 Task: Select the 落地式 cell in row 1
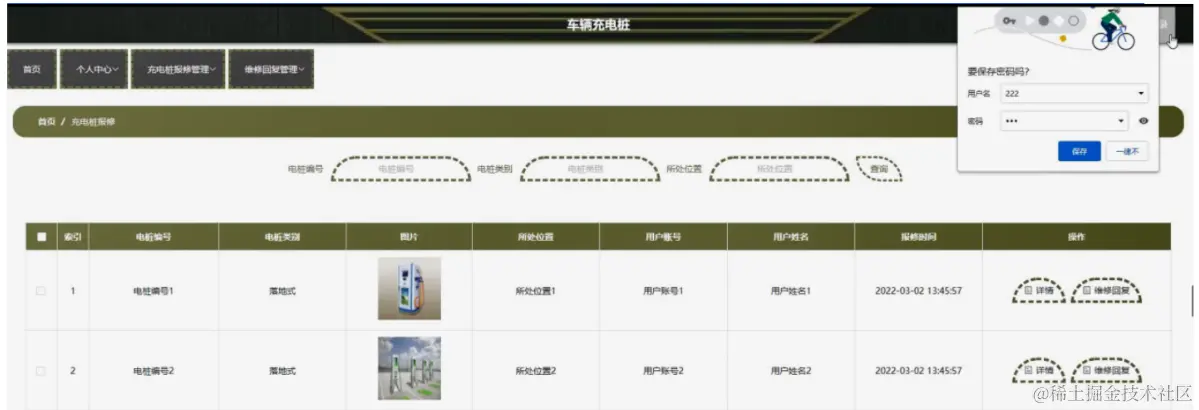[282, 291]
